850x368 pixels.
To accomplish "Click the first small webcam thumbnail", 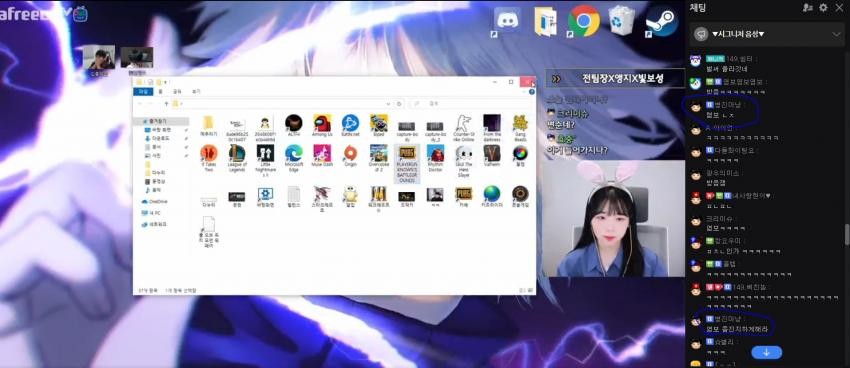I will tap(98, 57).
